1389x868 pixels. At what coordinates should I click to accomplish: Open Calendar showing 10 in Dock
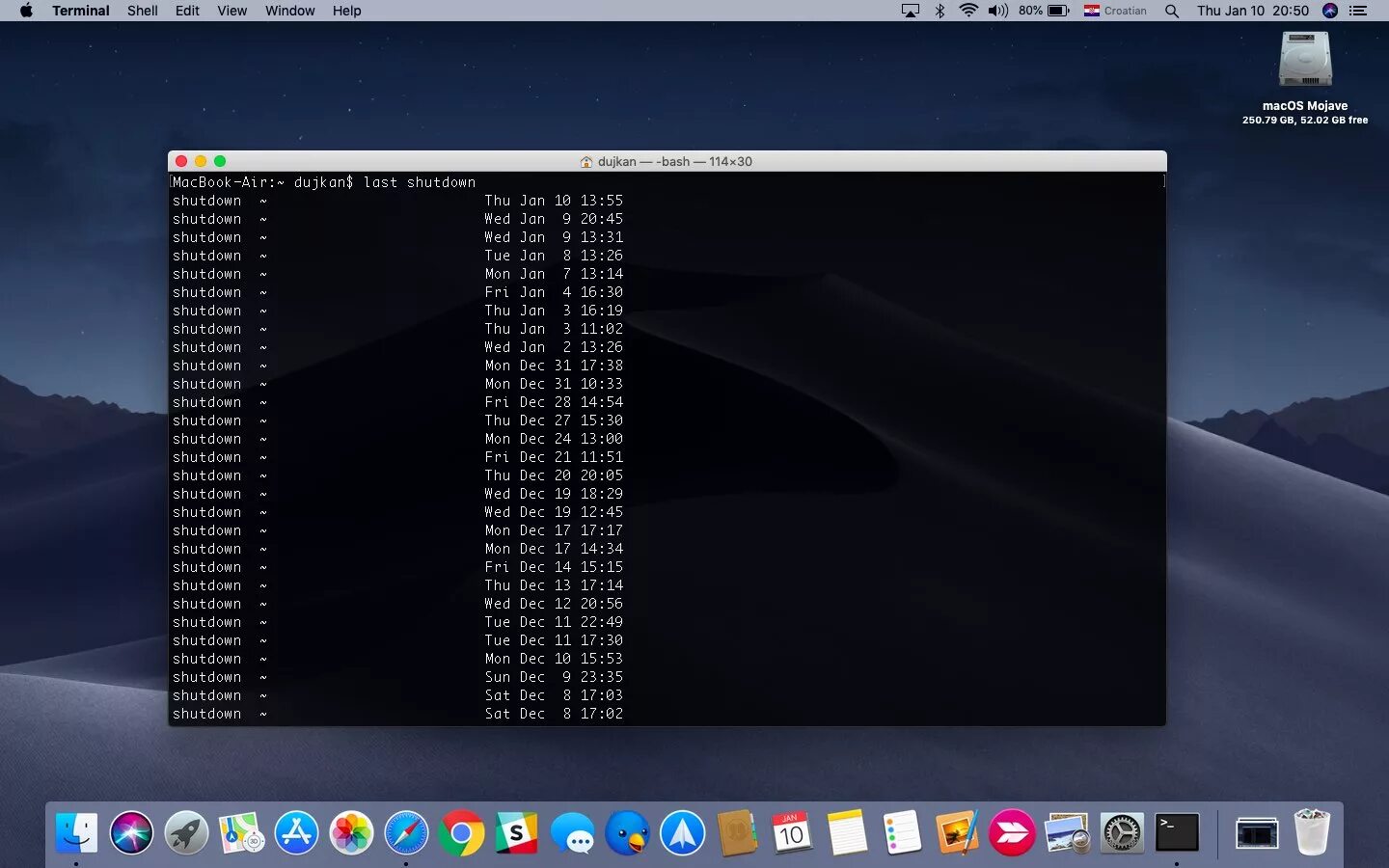pos(792,832)
